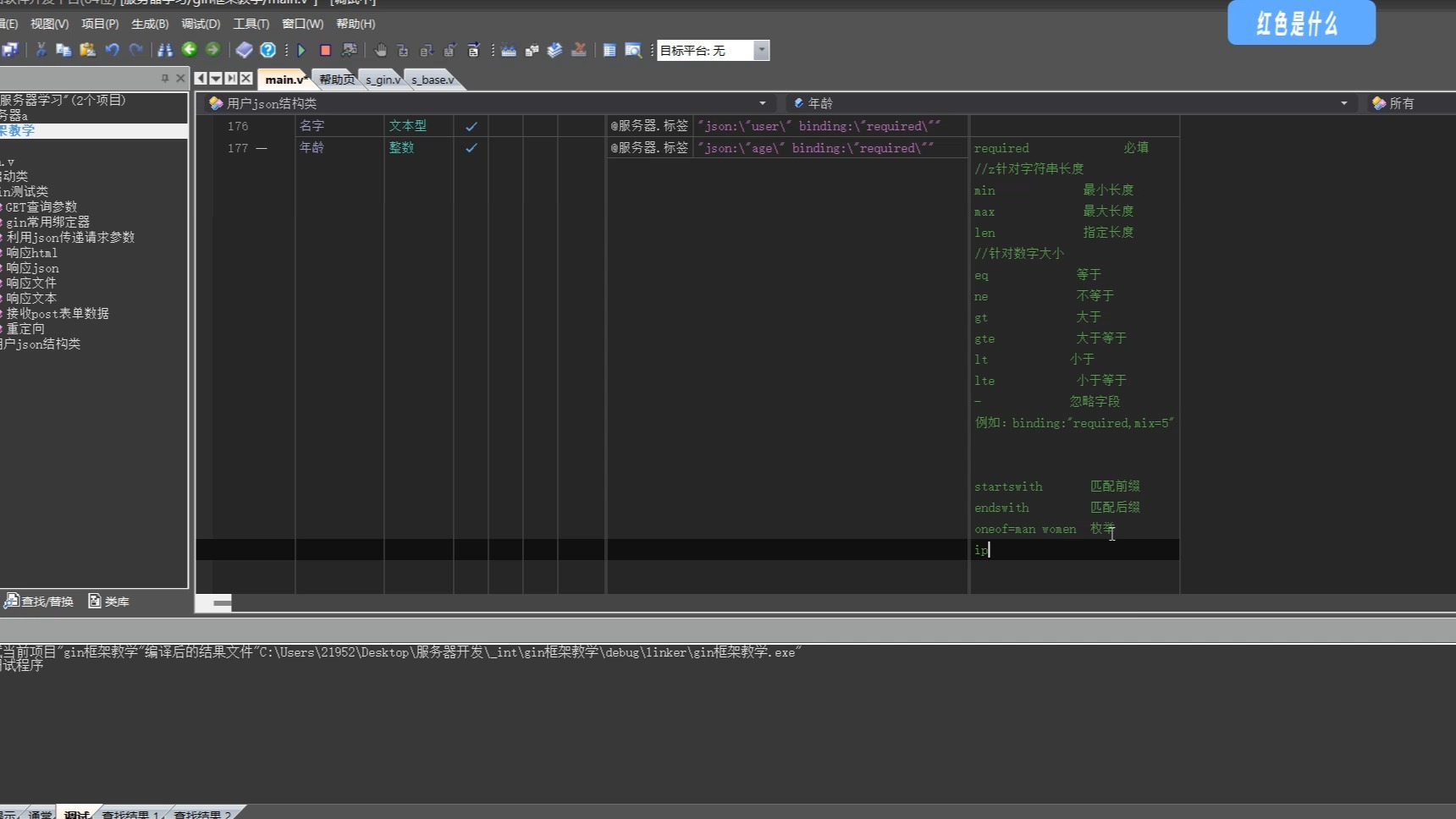The image size is (1456, 819).
Task: Click the Build project toolbar icon
Action: pyautogui.click(x=508, y=50)
